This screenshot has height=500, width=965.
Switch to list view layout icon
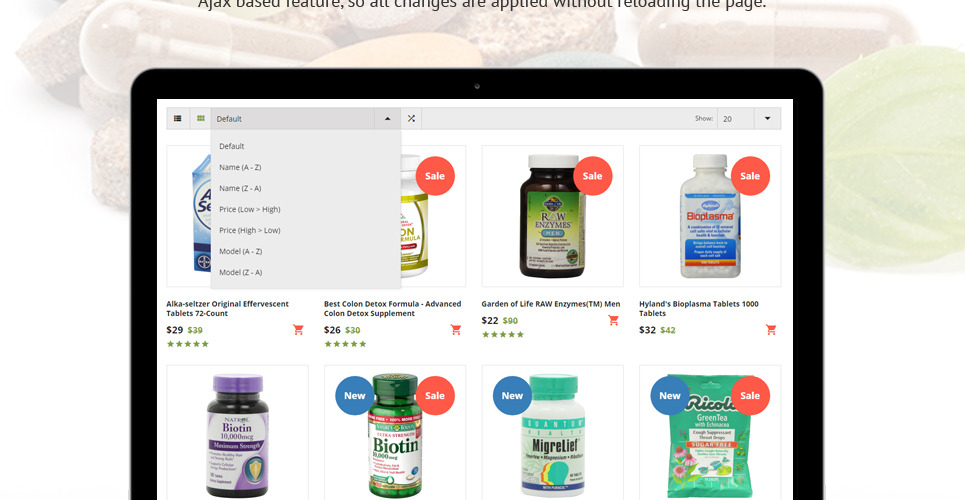(x=177, y=118)
